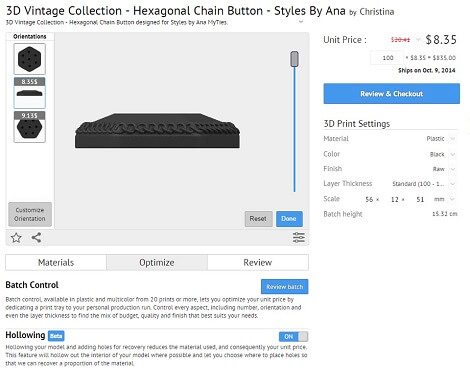Image resolution: width=470 pixels, height=381 pixels.
Task: Open the viewer settings sliders icon
Action: [299, 237]
